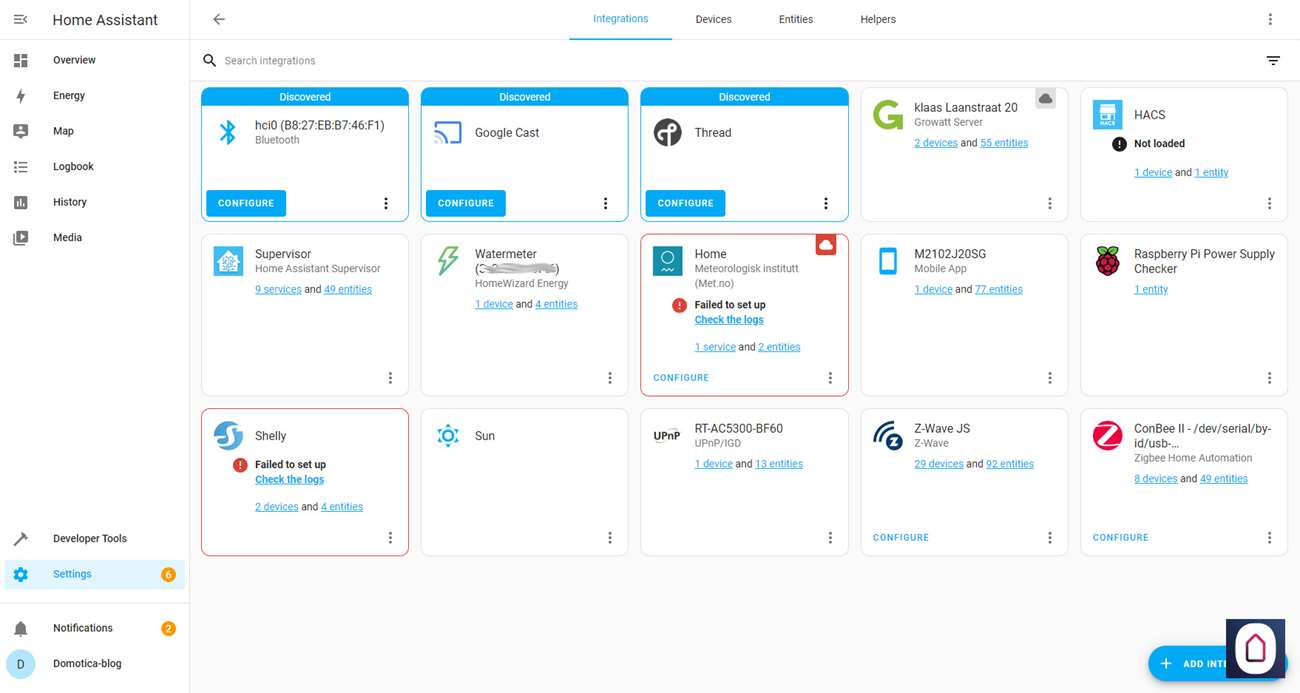The image size is (1300, 693).
Task: Collapse the sidebar with the menu icon
Action: pos(20,20)
